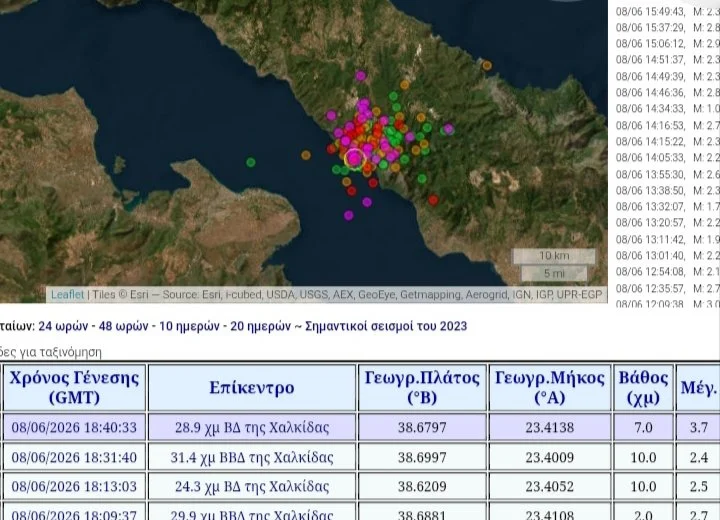Click table cell 08/06/2026 18:40:33
The image size is (720, 520).
(x=74, y=427)
